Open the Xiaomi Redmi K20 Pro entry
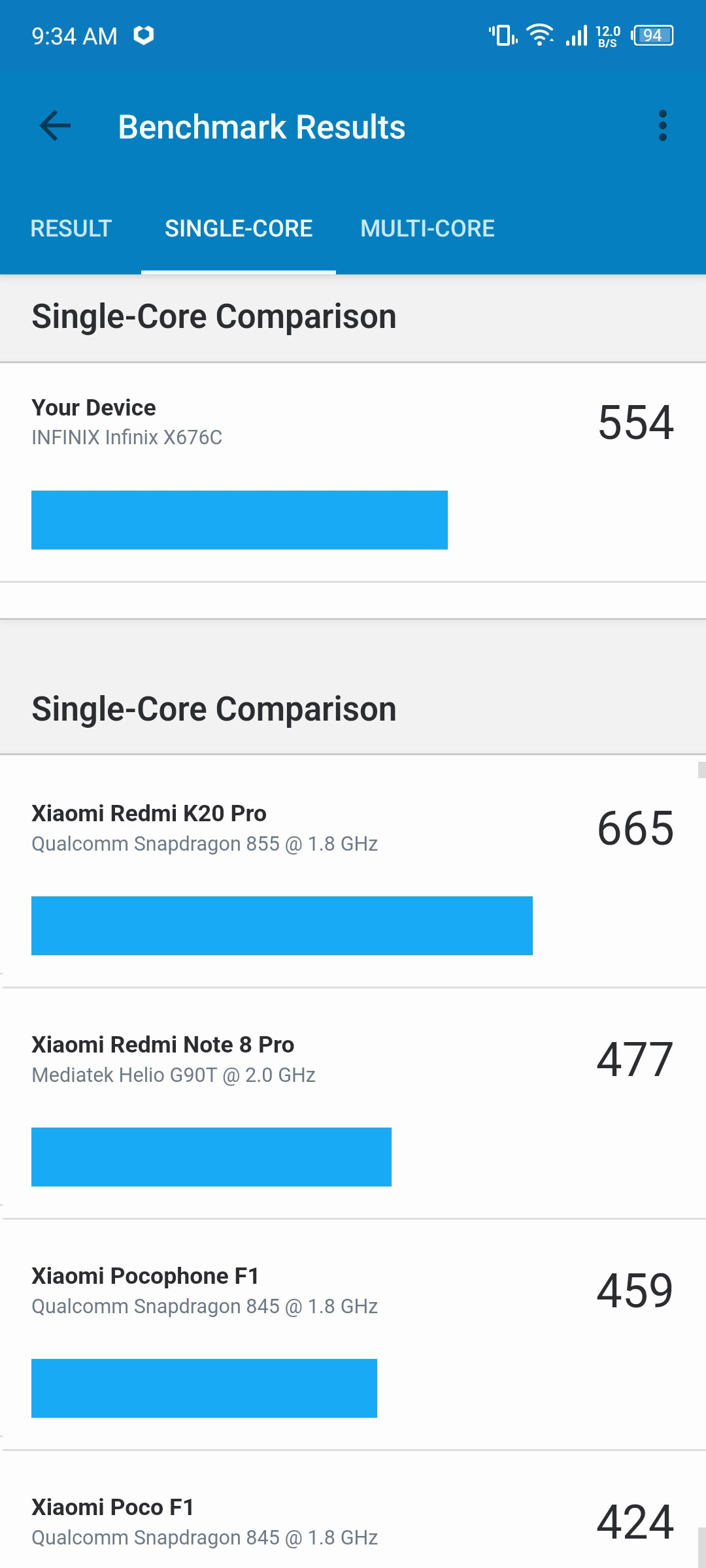Image resolution: width=706 pixels, height=1568 pixels. tap(353, 872)
